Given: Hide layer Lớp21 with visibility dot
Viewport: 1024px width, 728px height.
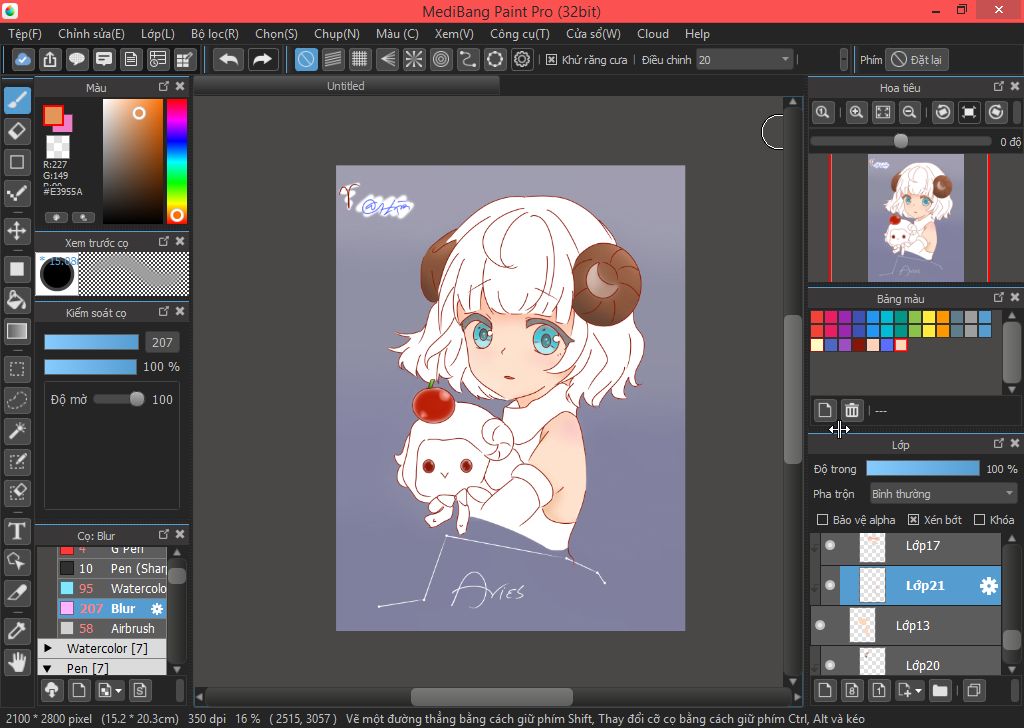Looking at the screenshot, I should click(x=829, y=586).
